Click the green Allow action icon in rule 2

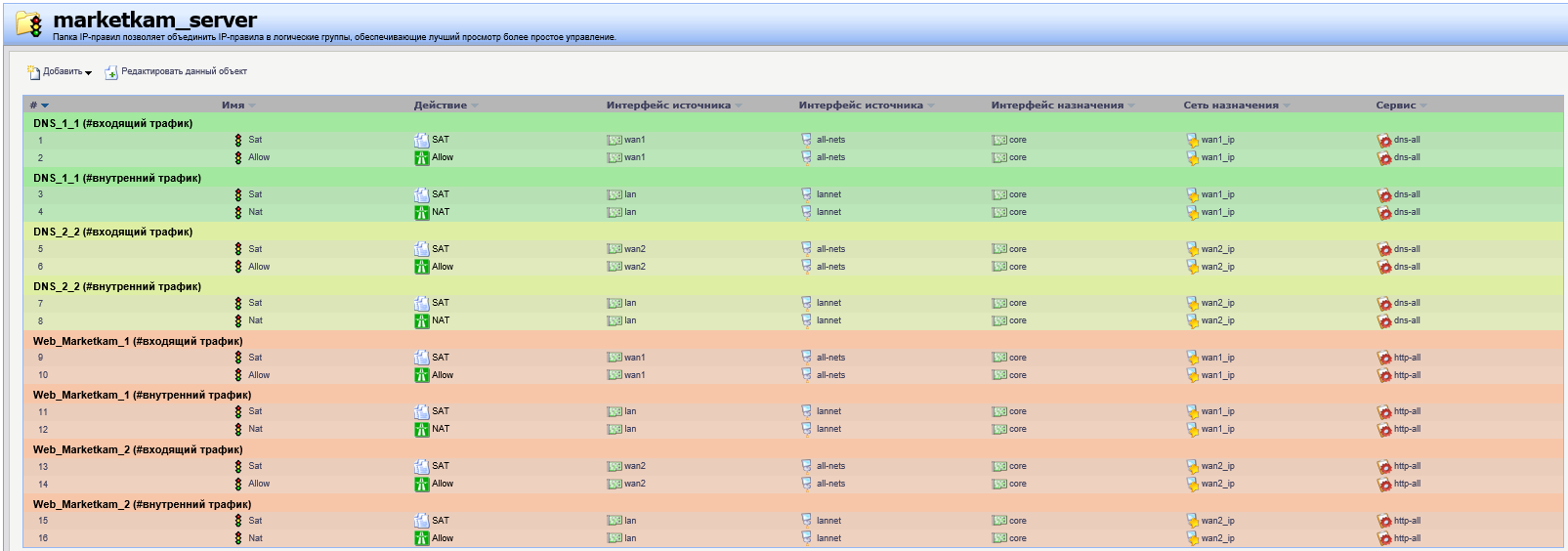click(x=421, y=158)
